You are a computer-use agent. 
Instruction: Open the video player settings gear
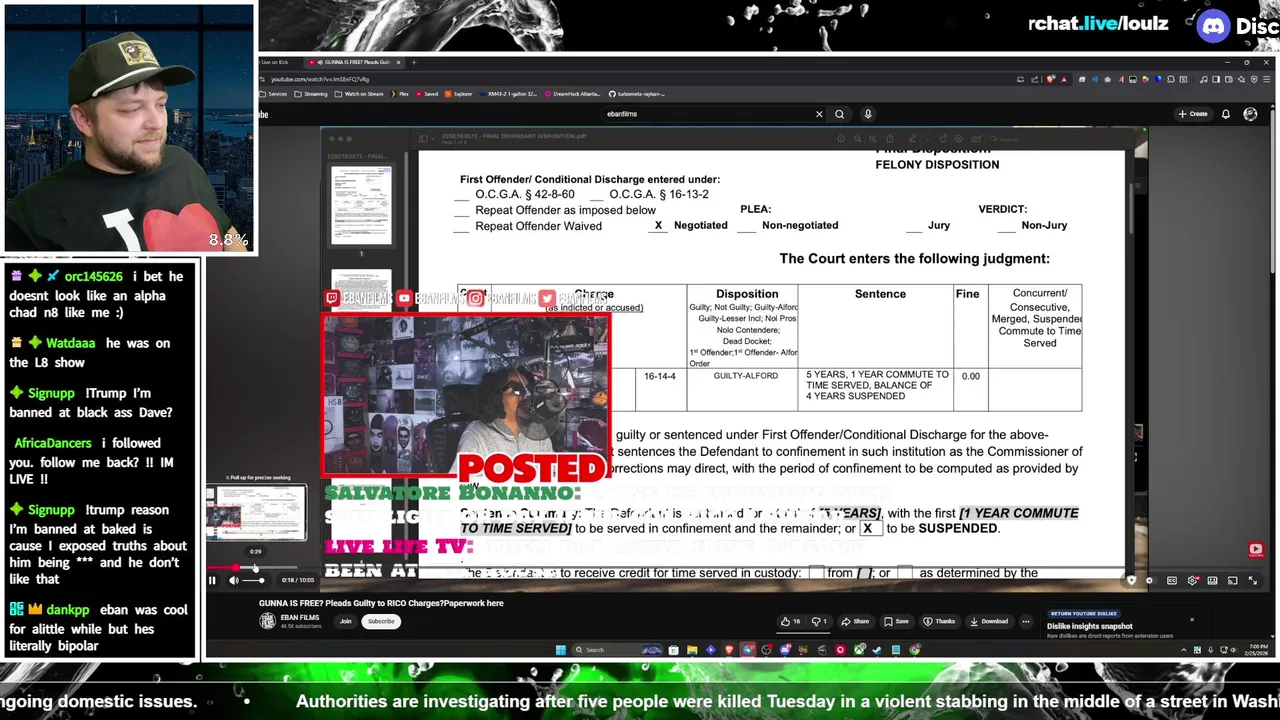[x=1193, y=580]
